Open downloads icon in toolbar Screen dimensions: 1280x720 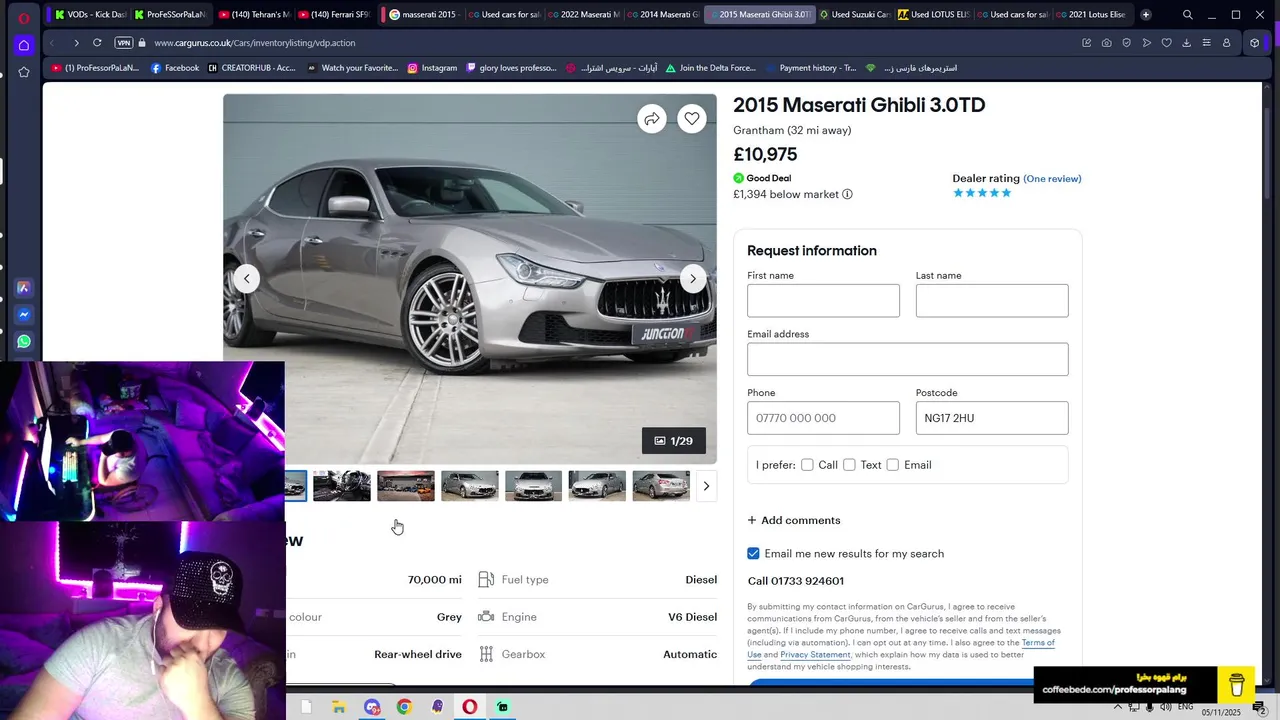pyautogui.click(x=1186, y=43)
